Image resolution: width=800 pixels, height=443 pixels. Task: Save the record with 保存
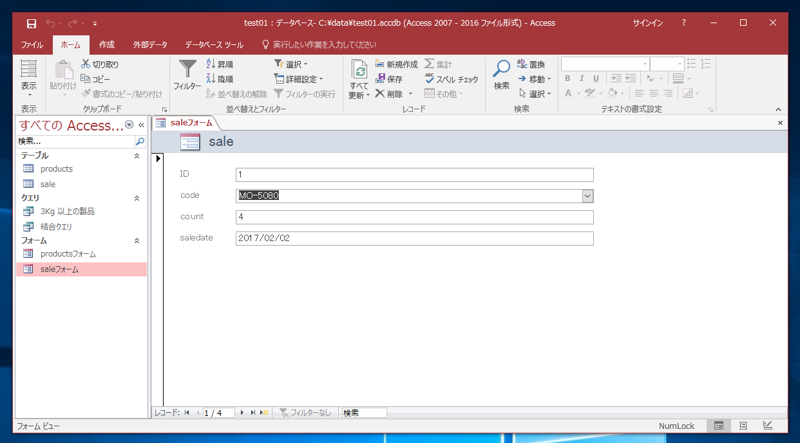(x=389, y=79)
